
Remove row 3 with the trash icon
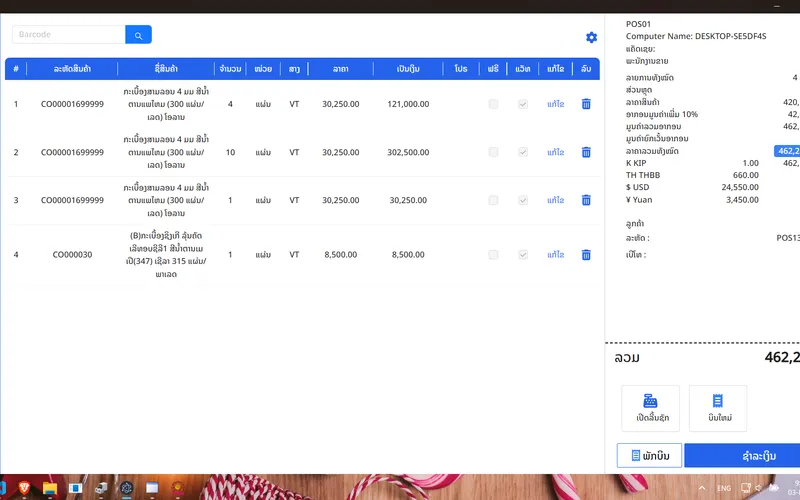(x=586, y=200)
